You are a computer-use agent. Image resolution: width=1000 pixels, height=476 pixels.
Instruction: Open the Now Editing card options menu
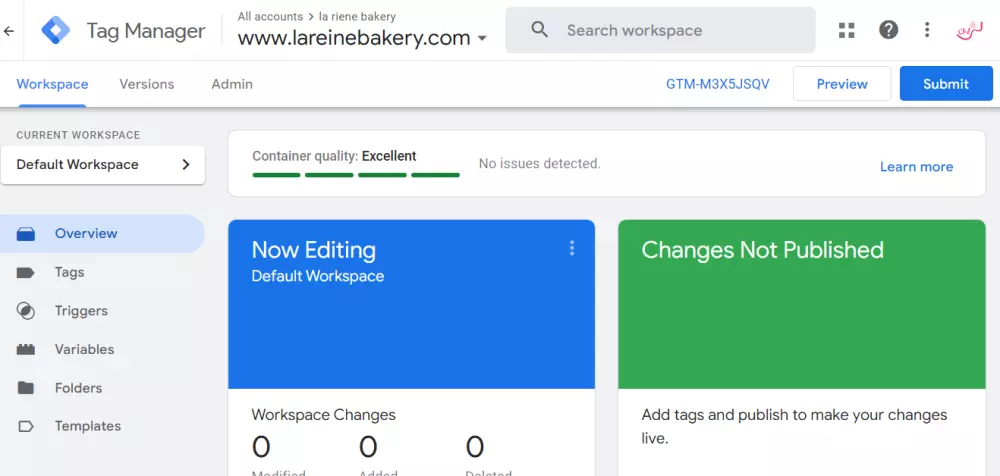pyautogui.click(x=572, y=248)
